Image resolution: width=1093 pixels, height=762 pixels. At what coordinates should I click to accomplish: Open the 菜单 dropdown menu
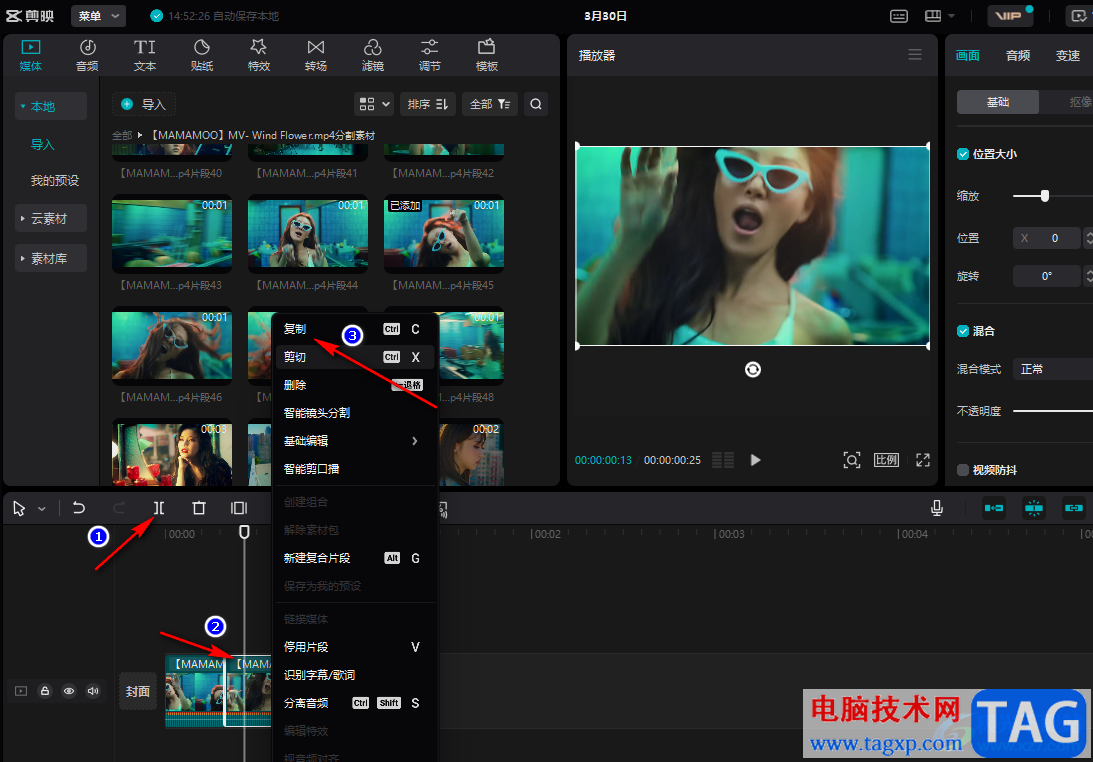click(98, 15)
